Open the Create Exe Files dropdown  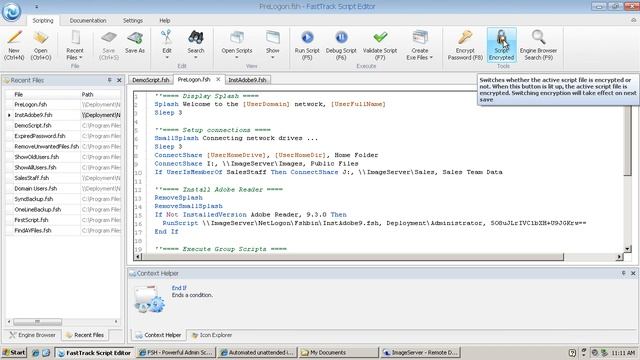click(x=420, y=45)
